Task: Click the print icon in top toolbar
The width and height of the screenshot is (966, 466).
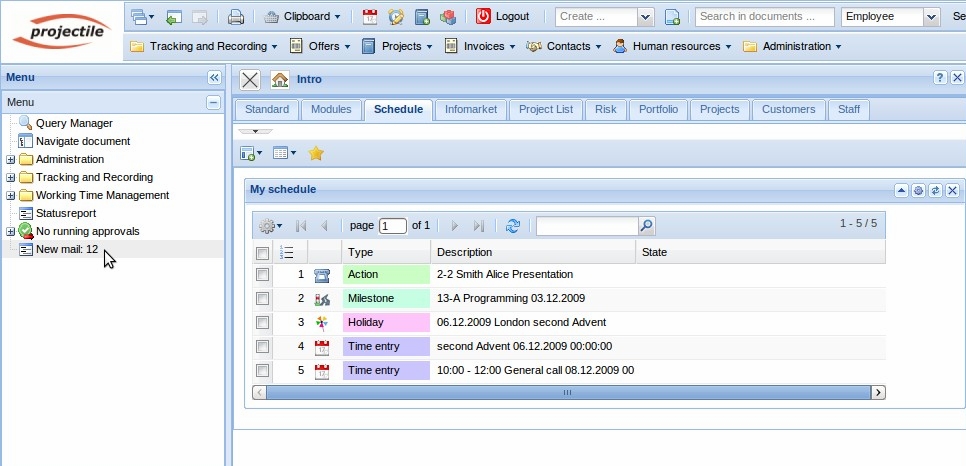Action: [236, 17]
